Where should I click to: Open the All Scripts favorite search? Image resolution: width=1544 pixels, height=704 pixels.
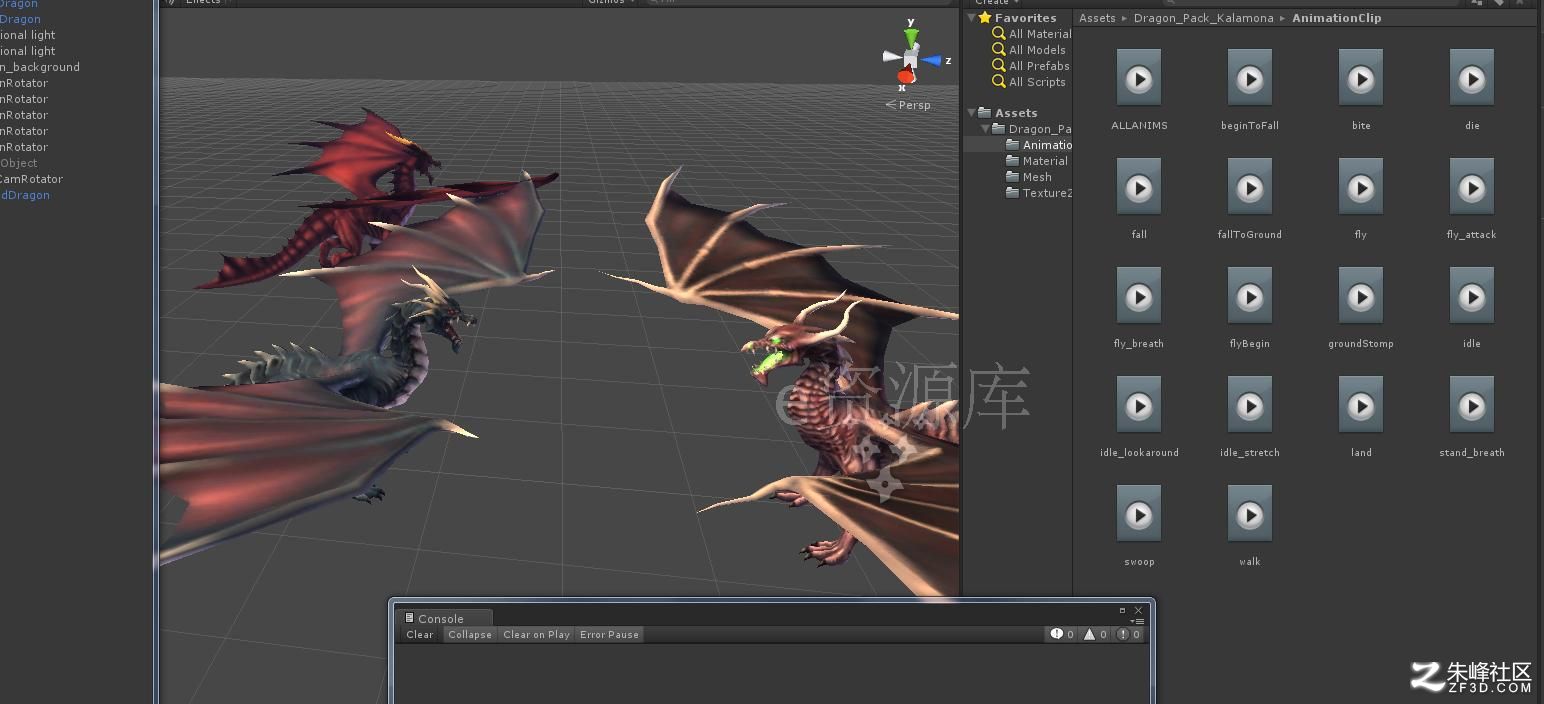[1029, 82]
